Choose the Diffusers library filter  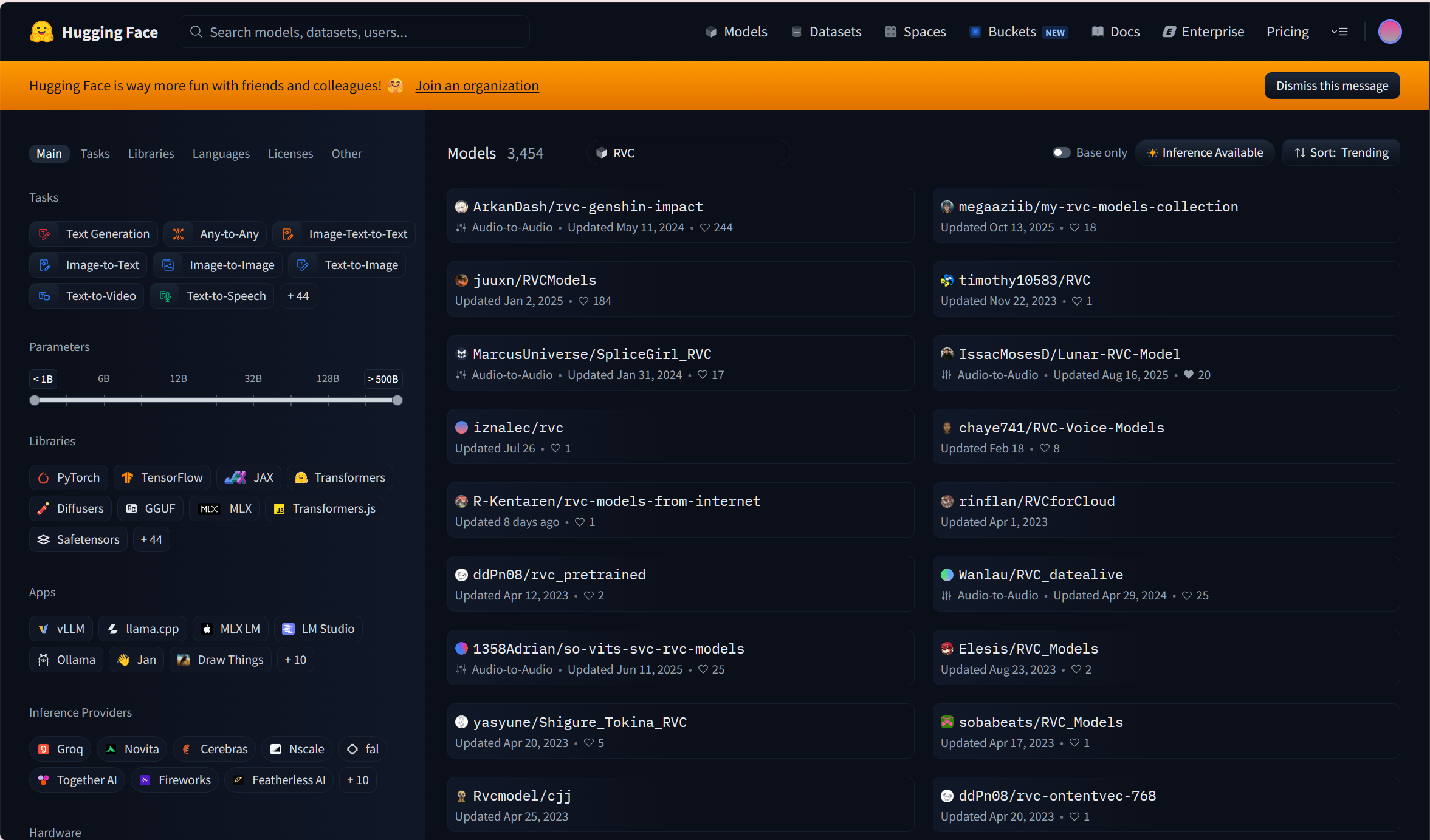[x=70, y=508]
